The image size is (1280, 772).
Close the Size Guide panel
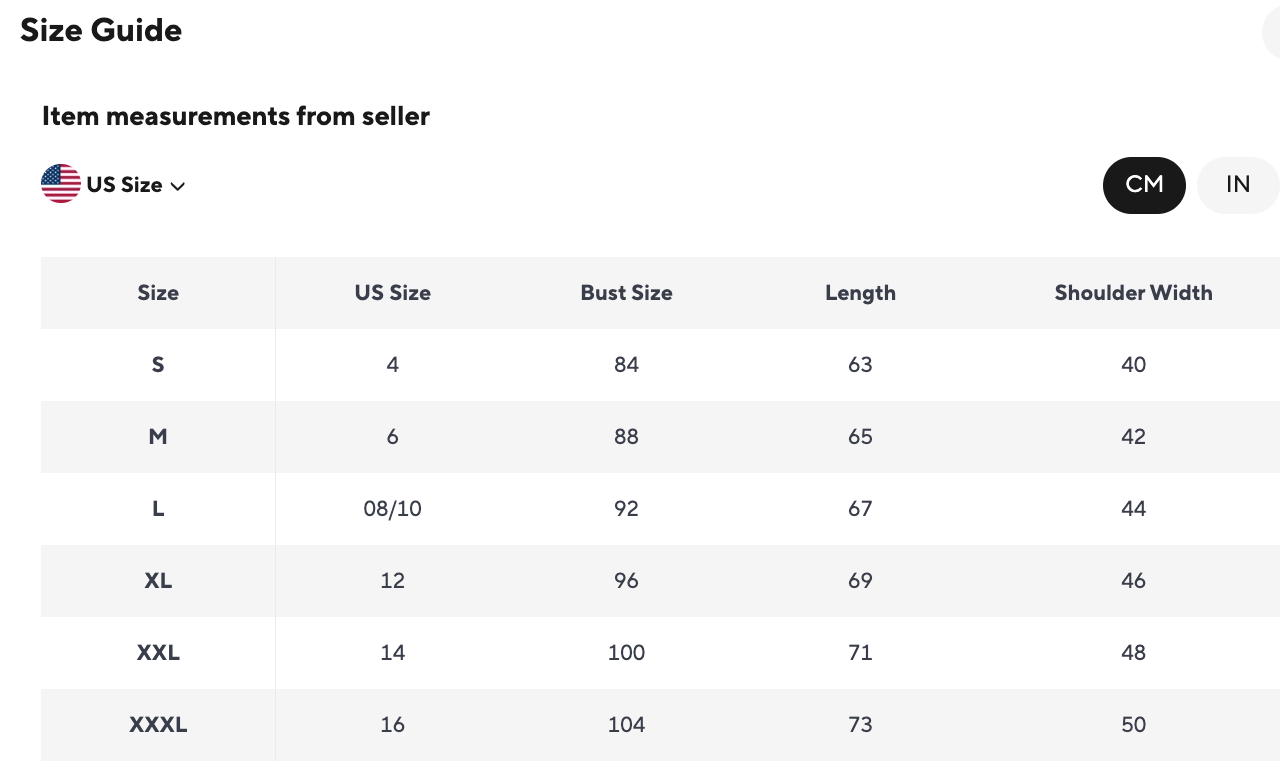1272,37
